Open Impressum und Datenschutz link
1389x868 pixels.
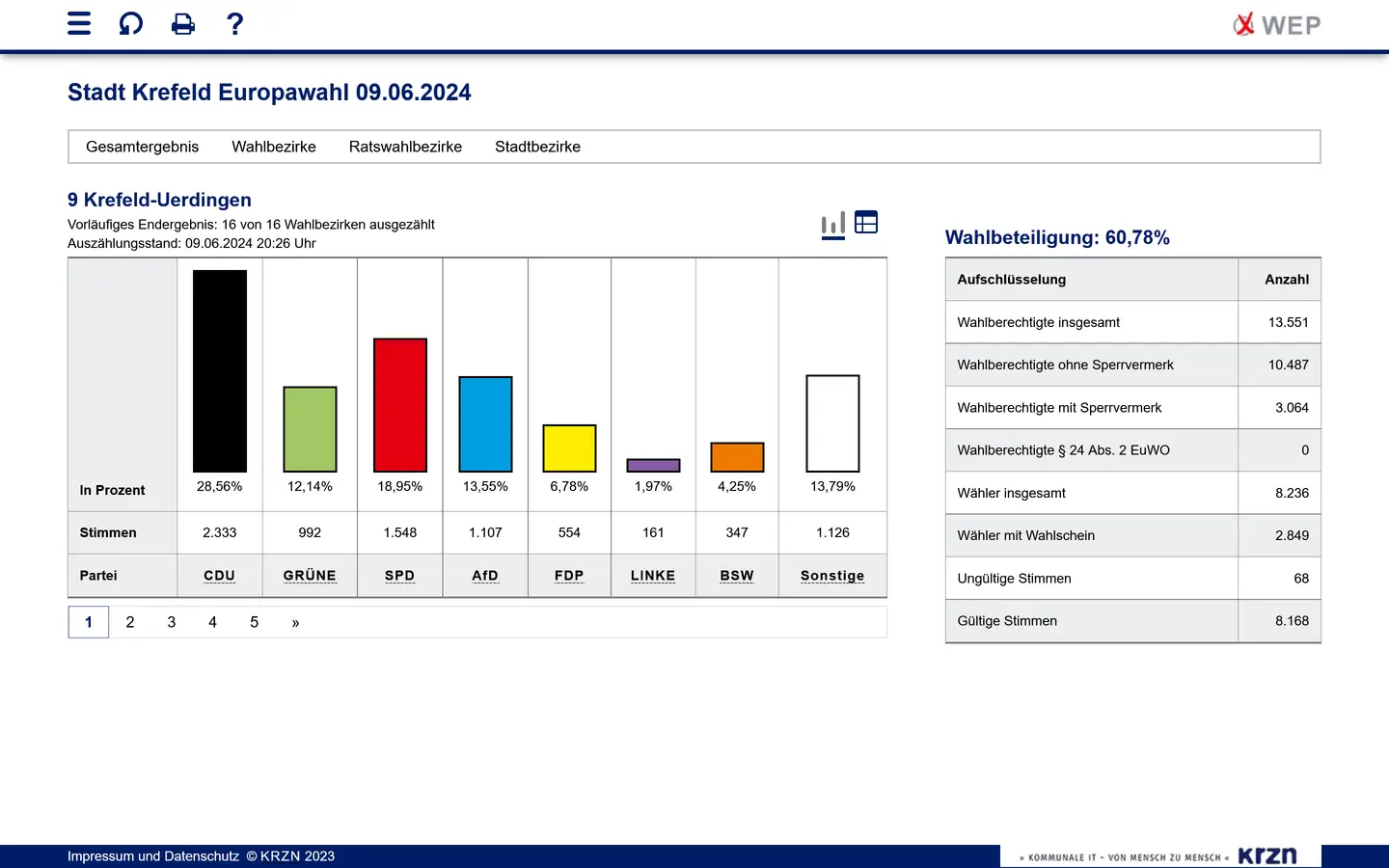(x=153, y=856)
